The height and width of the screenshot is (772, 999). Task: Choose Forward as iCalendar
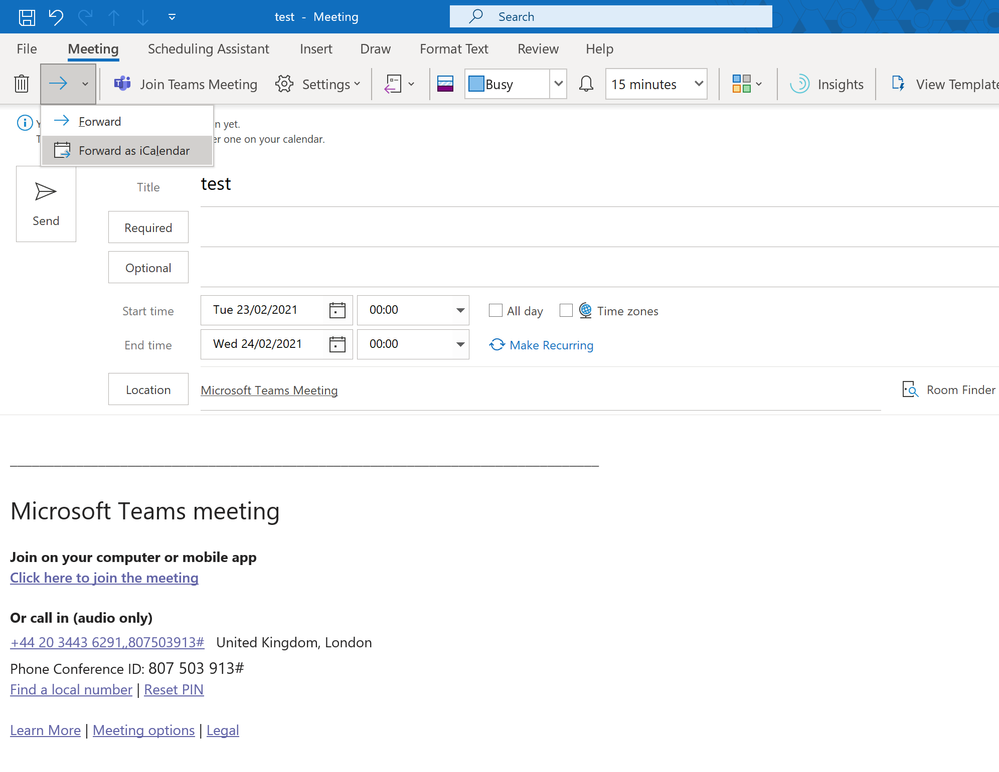pos(127,150)
